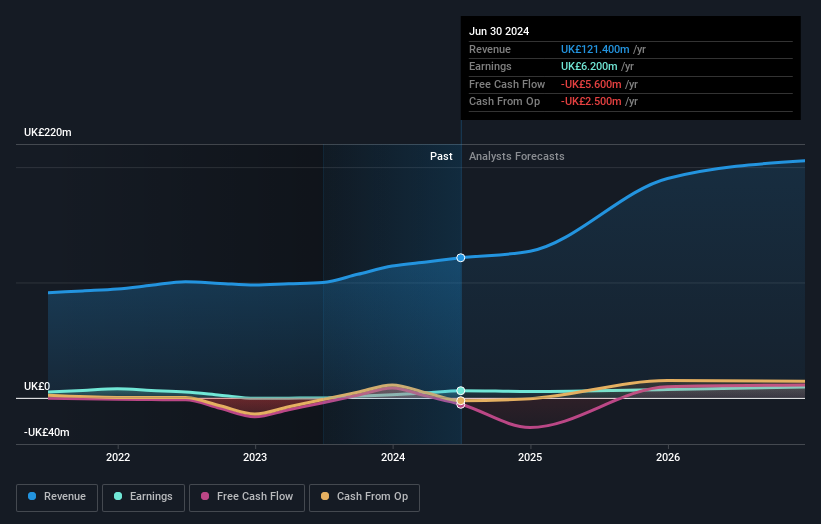Screen dimensions: 821x524
Task: Toggle the Revenue legend button
Action: coord(57,497)
